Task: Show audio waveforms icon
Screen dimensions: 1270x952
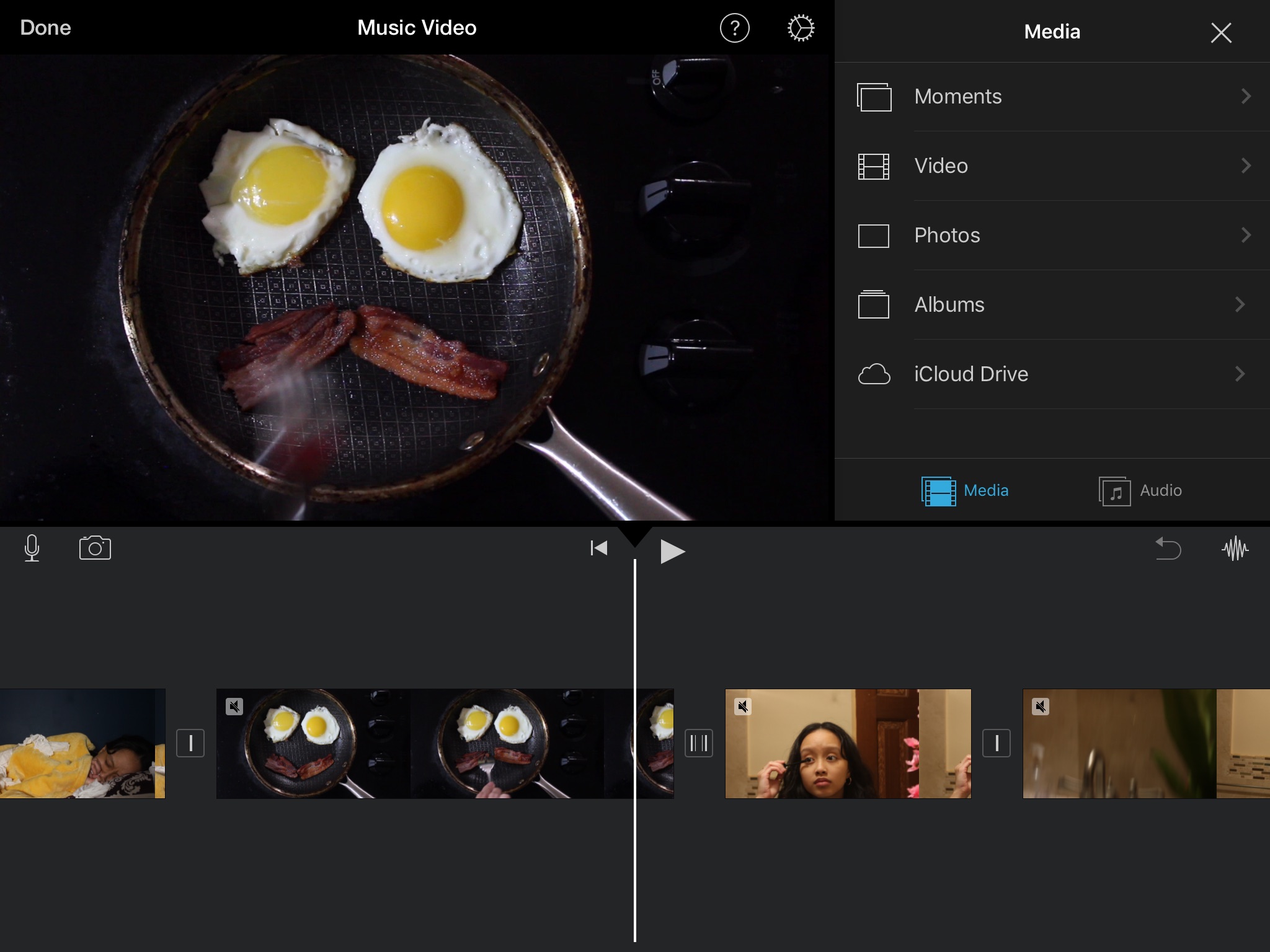Action: pyautogui.click(x=1235, y=549)
